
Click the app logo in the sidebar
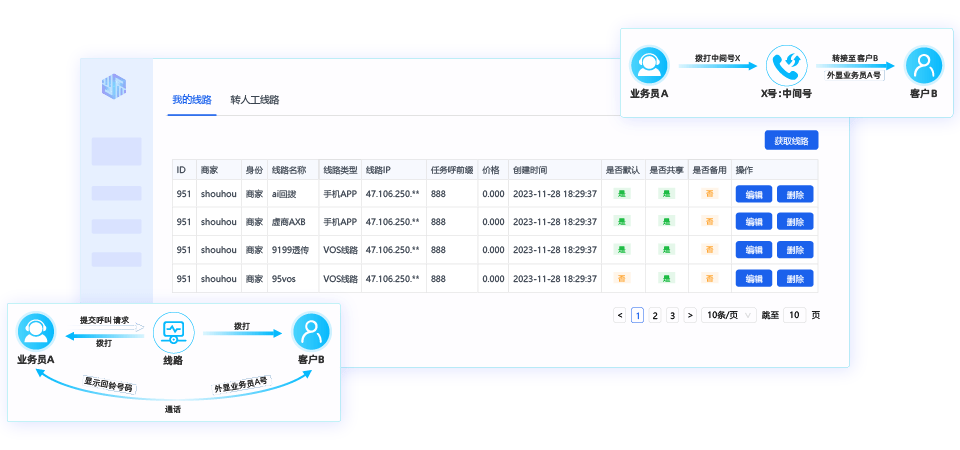tap(114, 86)
